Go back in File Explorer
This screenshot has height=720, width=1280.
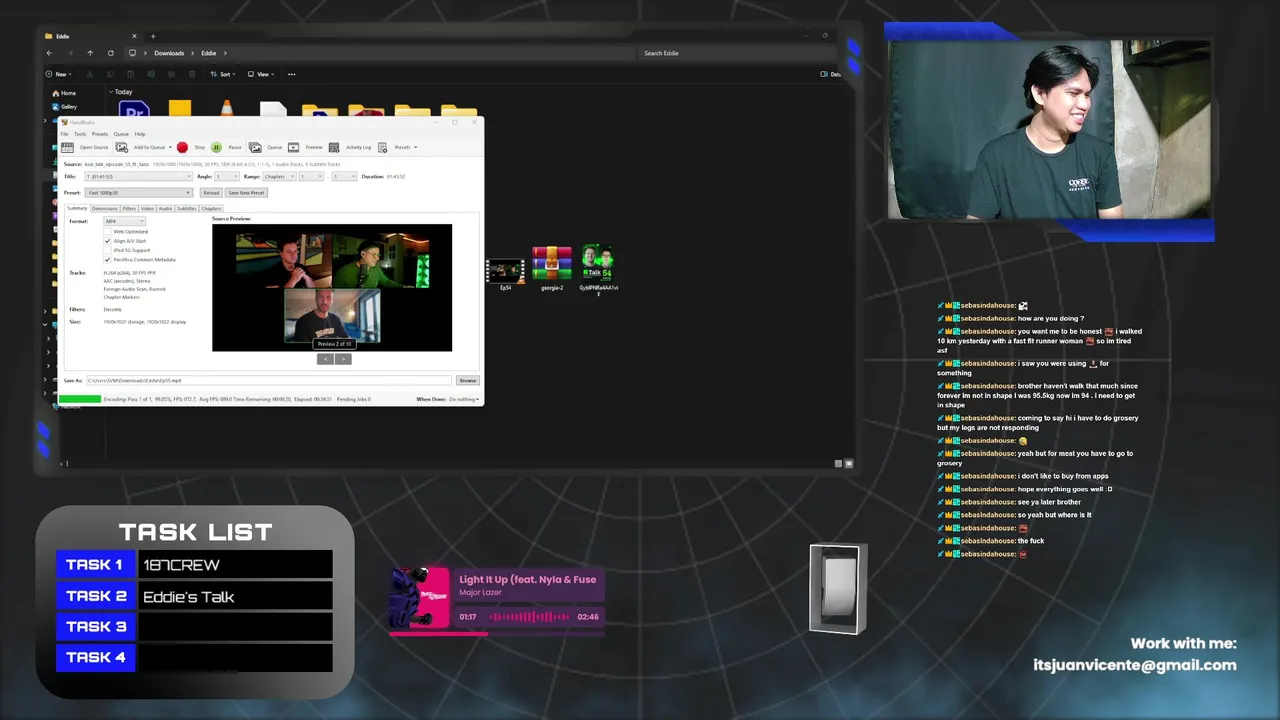(x=49, y=53)
